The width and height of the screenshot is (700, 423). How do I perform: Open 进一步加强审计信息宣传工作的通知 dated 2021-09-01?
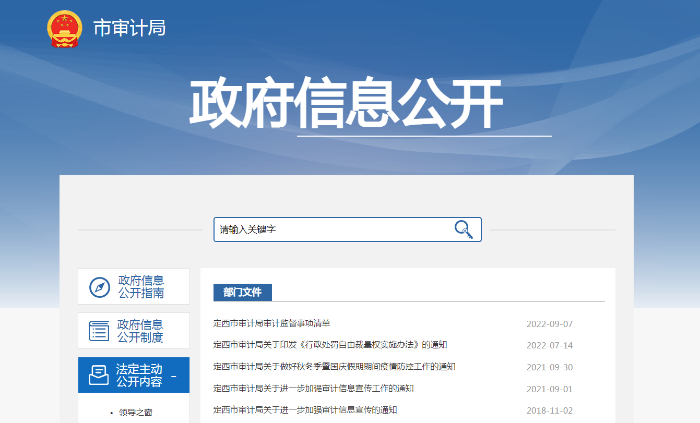click(314, 388)
